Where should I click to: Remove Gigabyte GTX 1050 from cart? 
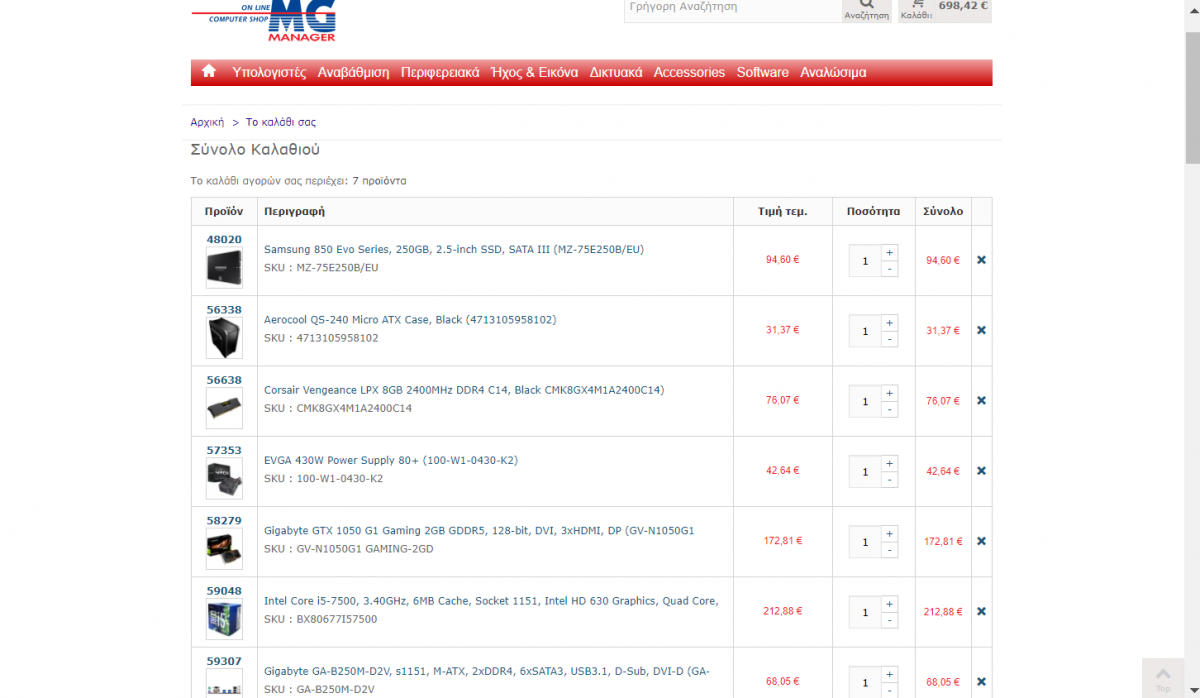(x=981, y=541)
